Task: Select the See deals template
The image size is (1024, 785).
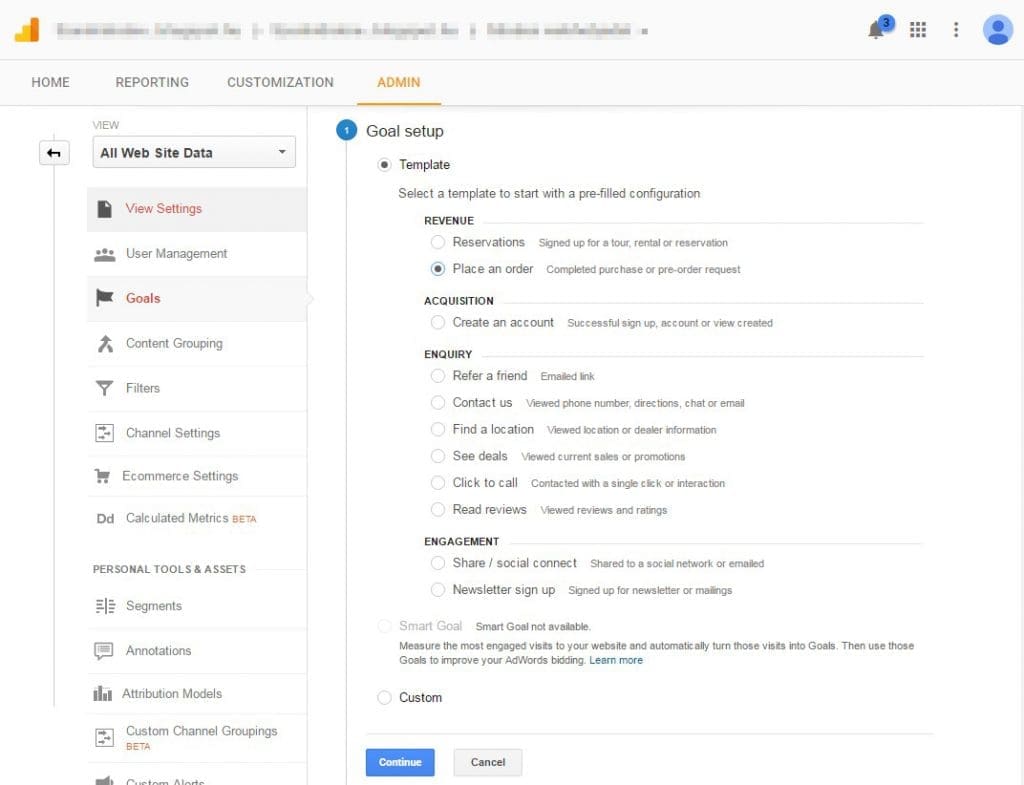Action: (x=438, y=456)
